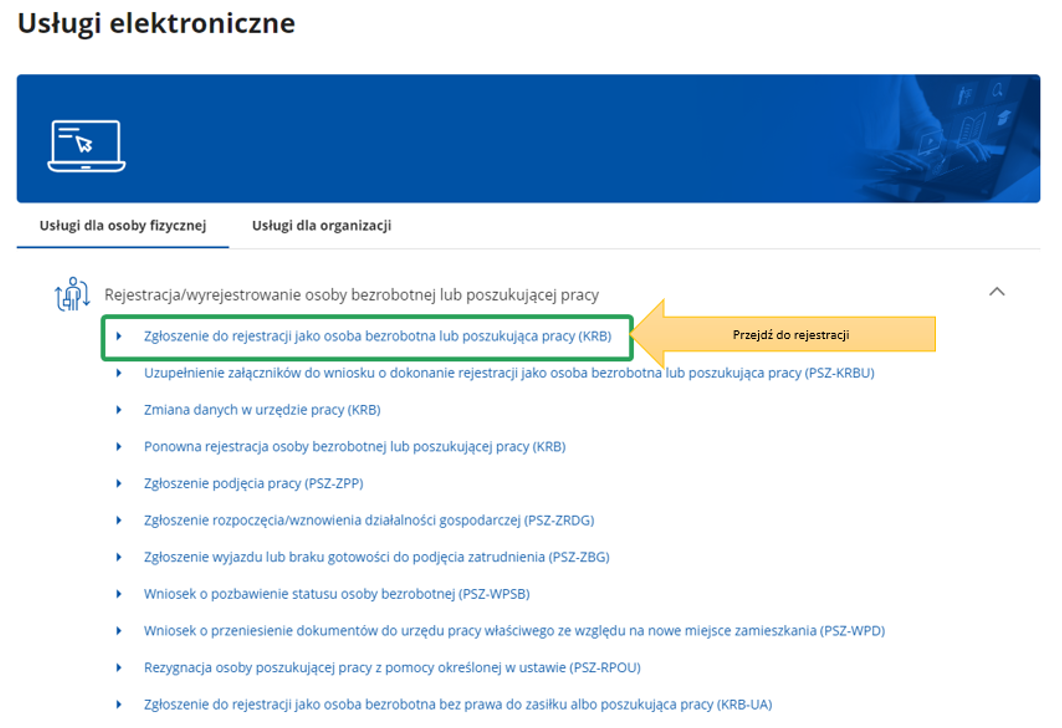The image size is (1062, 728).
Task: Click arrow bullet before Zgłoszenie wyjazdu link
Action: [119, 557]
